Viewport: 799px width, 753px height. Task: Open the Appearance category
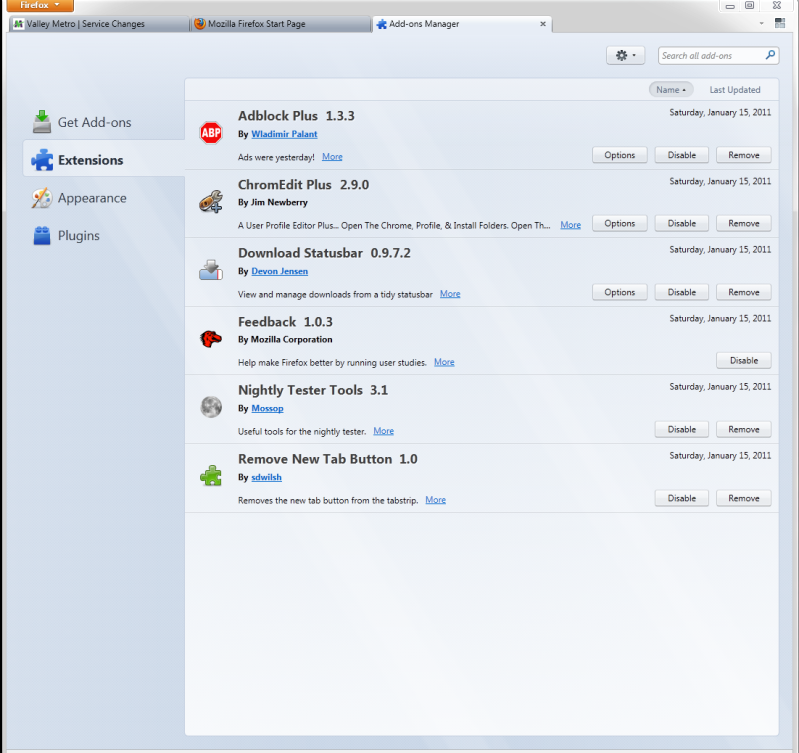pos(103,198)
